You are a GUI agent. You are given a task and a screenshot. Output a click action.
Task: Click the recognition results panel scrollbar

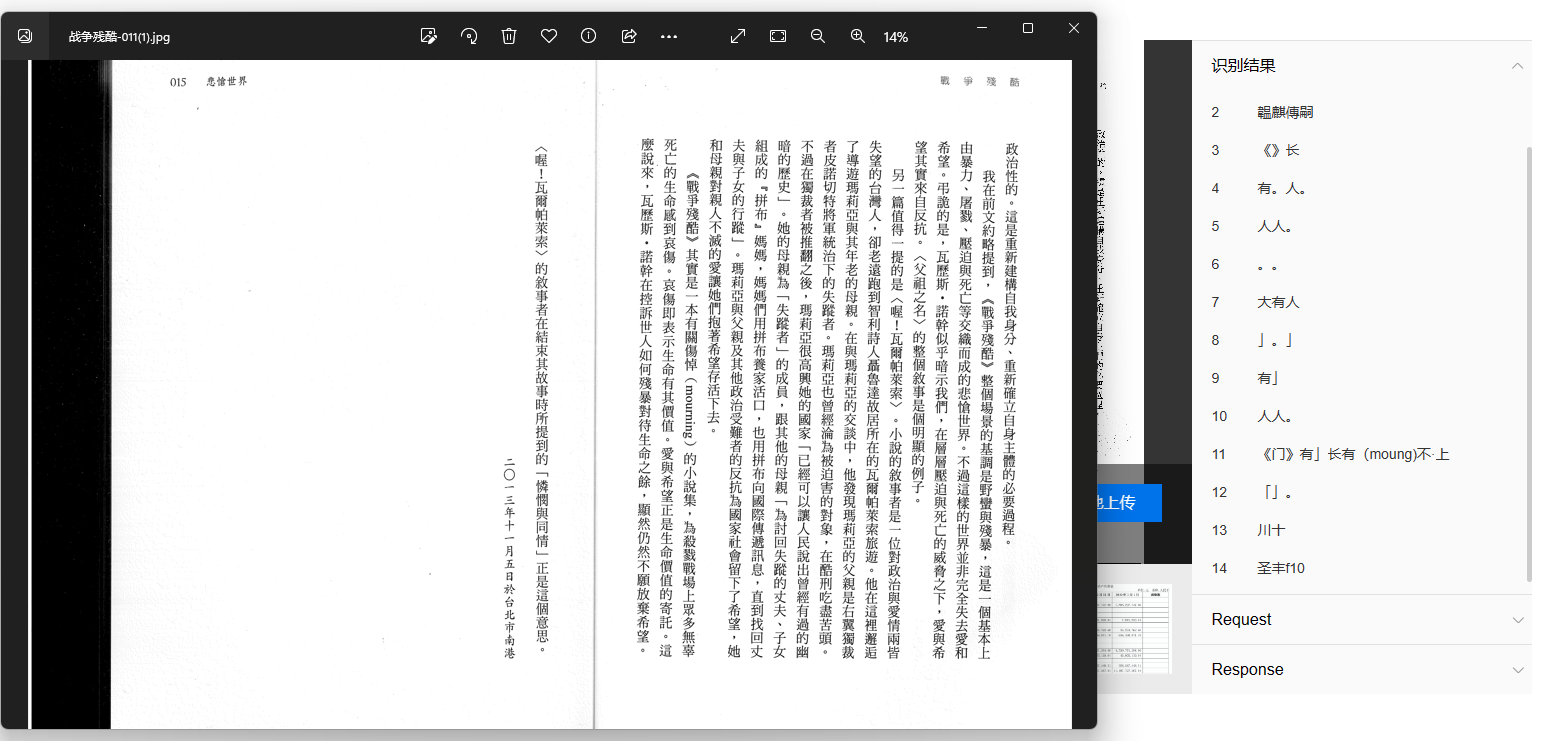[1528, 360]
